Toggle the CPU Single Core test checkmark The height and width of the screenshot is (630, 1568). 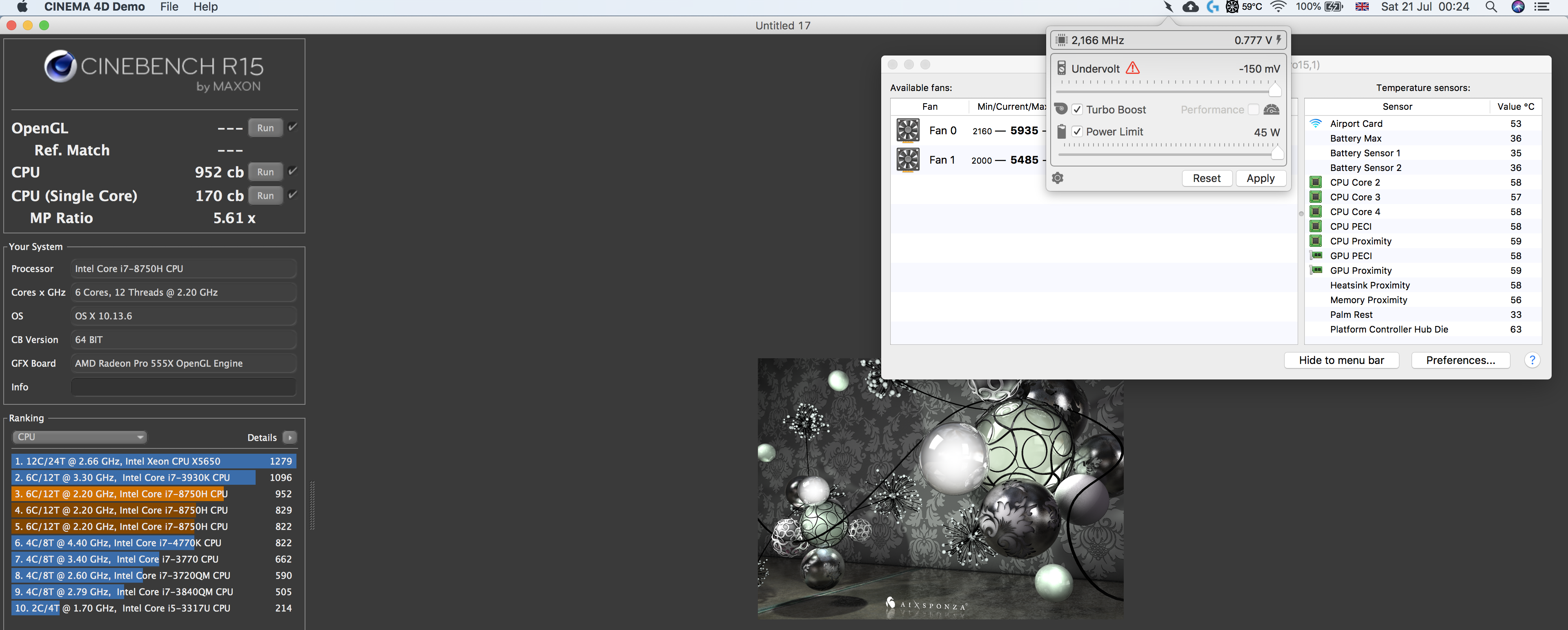click(292, 195)
